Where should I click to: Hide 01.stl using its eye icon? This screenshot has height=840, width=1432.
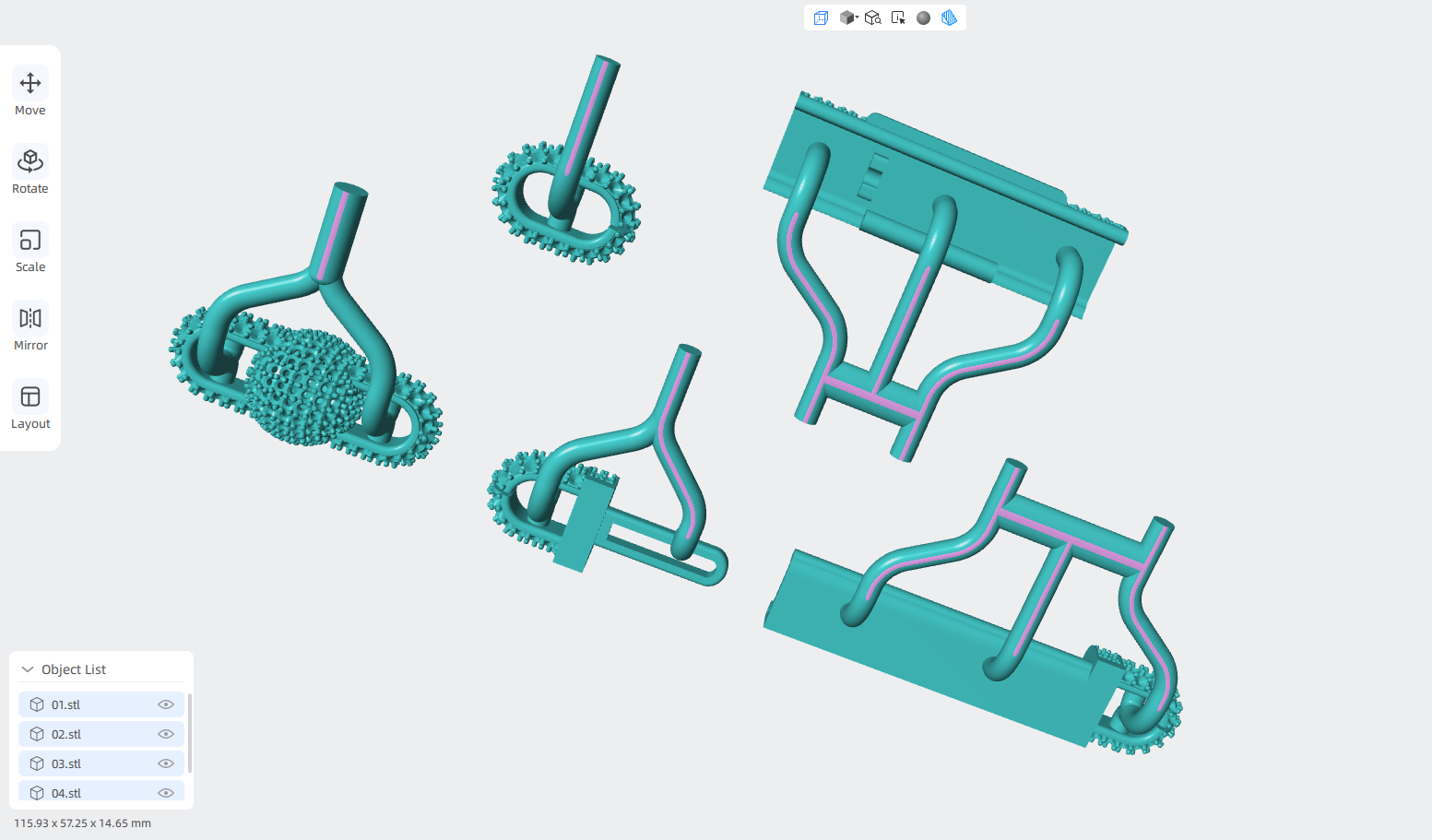(166, 704)
